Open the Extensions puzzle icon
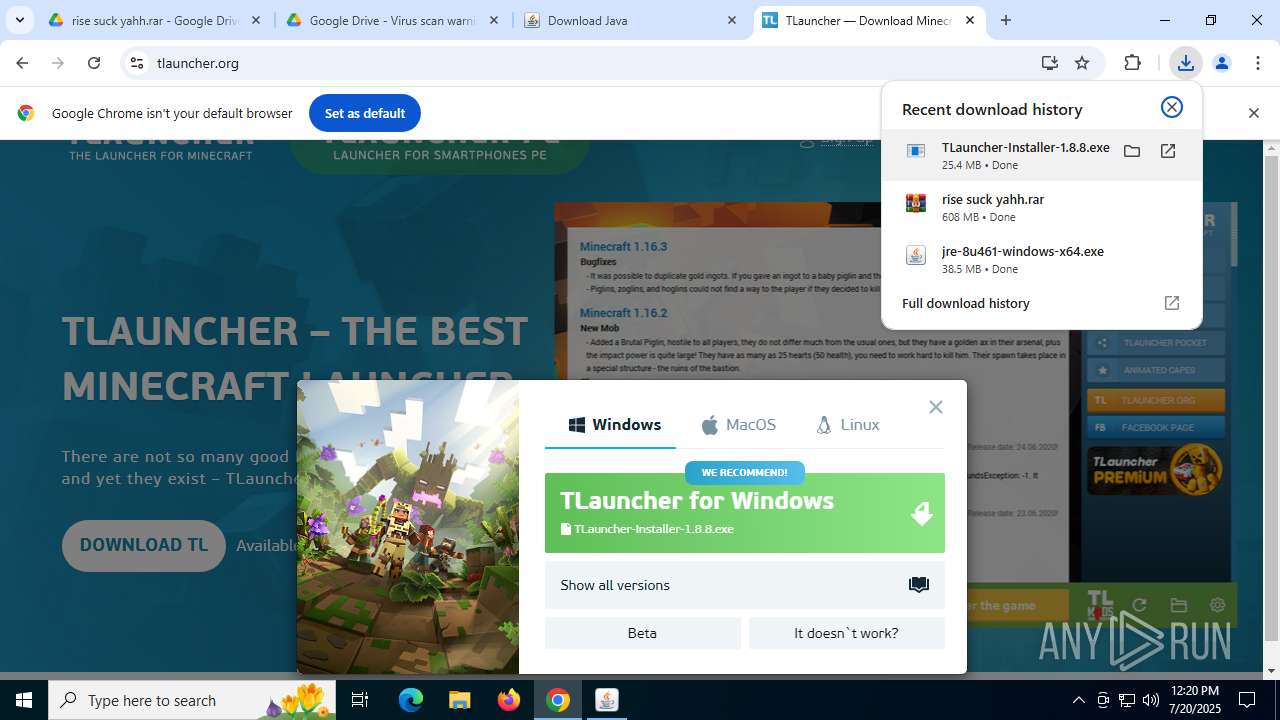 point(1132,63)
